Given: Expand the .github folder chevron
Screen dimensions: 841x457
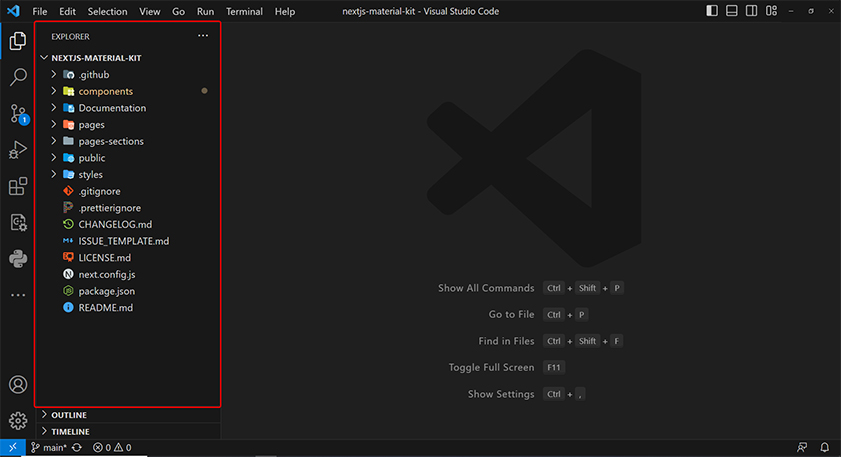Looking at the screenshot, I should [54, 75].
